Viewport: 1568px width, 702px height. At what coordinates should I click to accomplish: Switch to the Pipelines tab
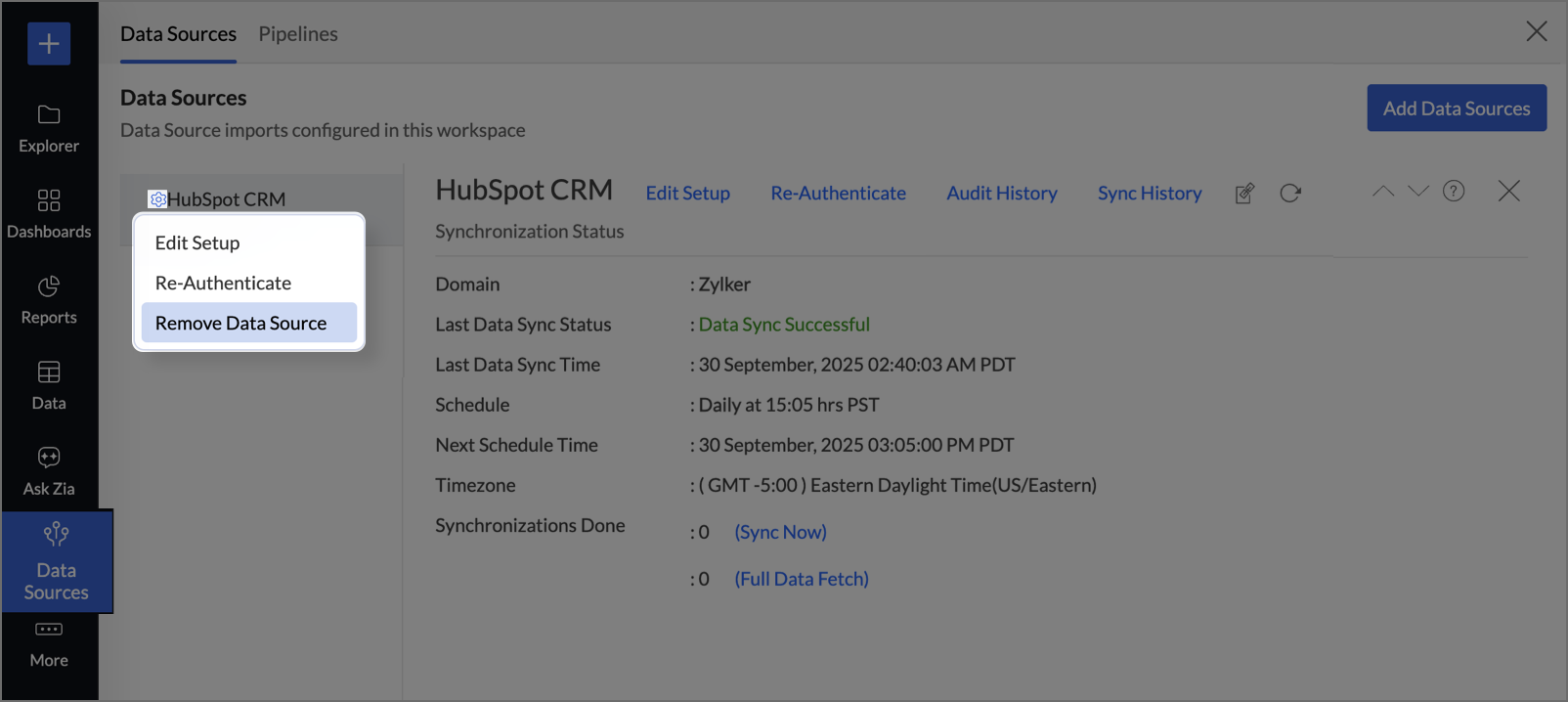tap(298, 34)
